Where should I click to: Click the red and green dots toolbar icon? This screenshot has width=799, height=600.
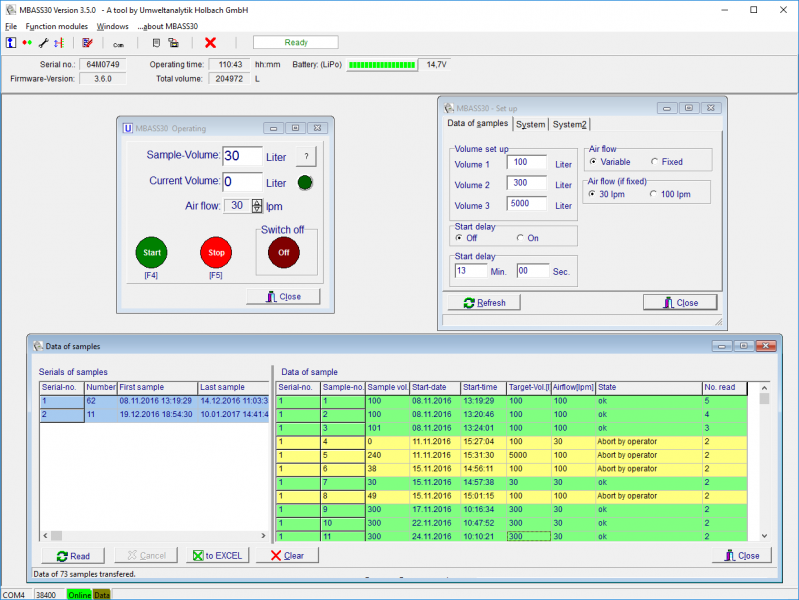(x=27, y=43)
